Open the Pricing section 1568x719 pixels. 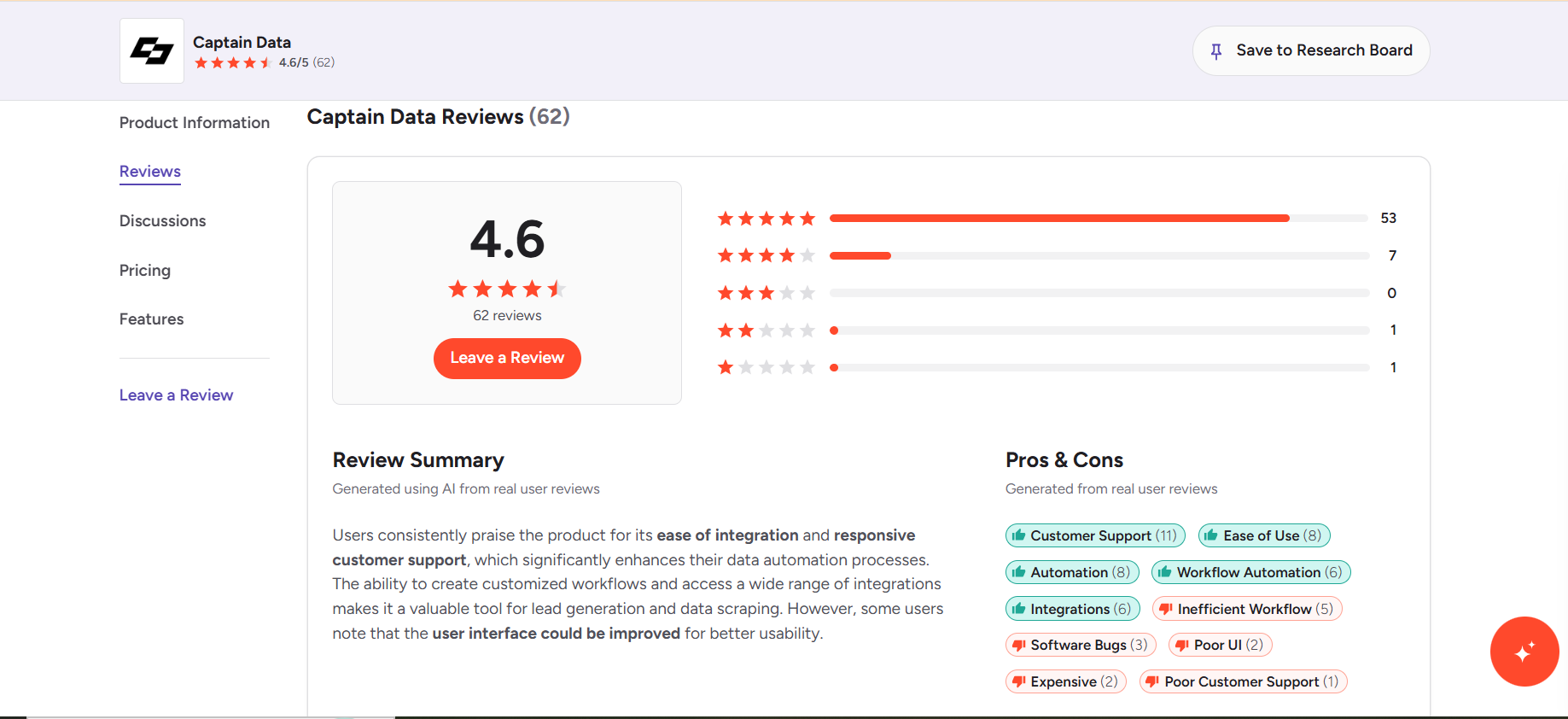click(x=145, y=271)
